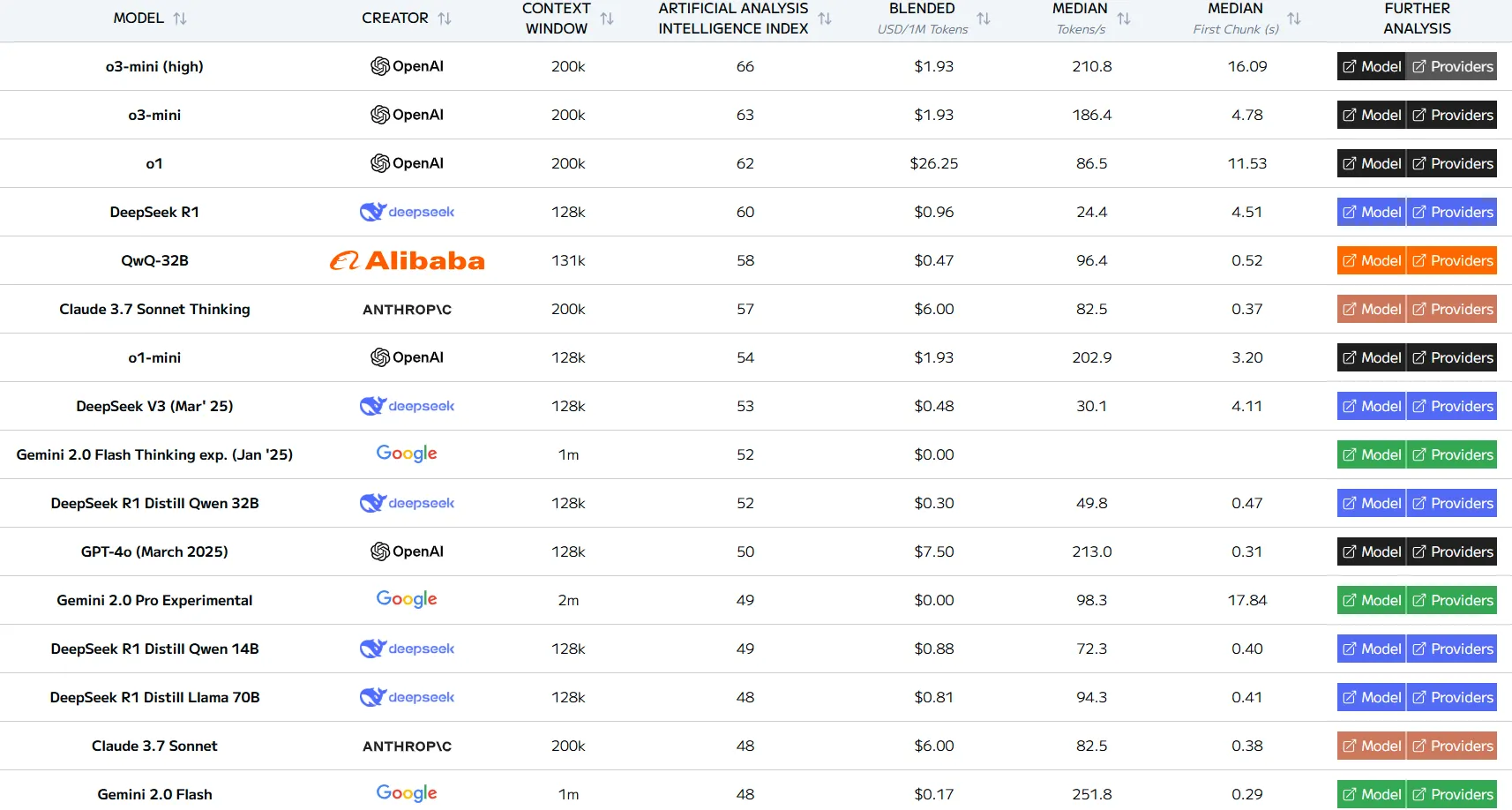This screenshot has width=1512, height=810.
Task: Click the DeepSeek logo in DeepSeek R1 row
Action: click(407, 212)
